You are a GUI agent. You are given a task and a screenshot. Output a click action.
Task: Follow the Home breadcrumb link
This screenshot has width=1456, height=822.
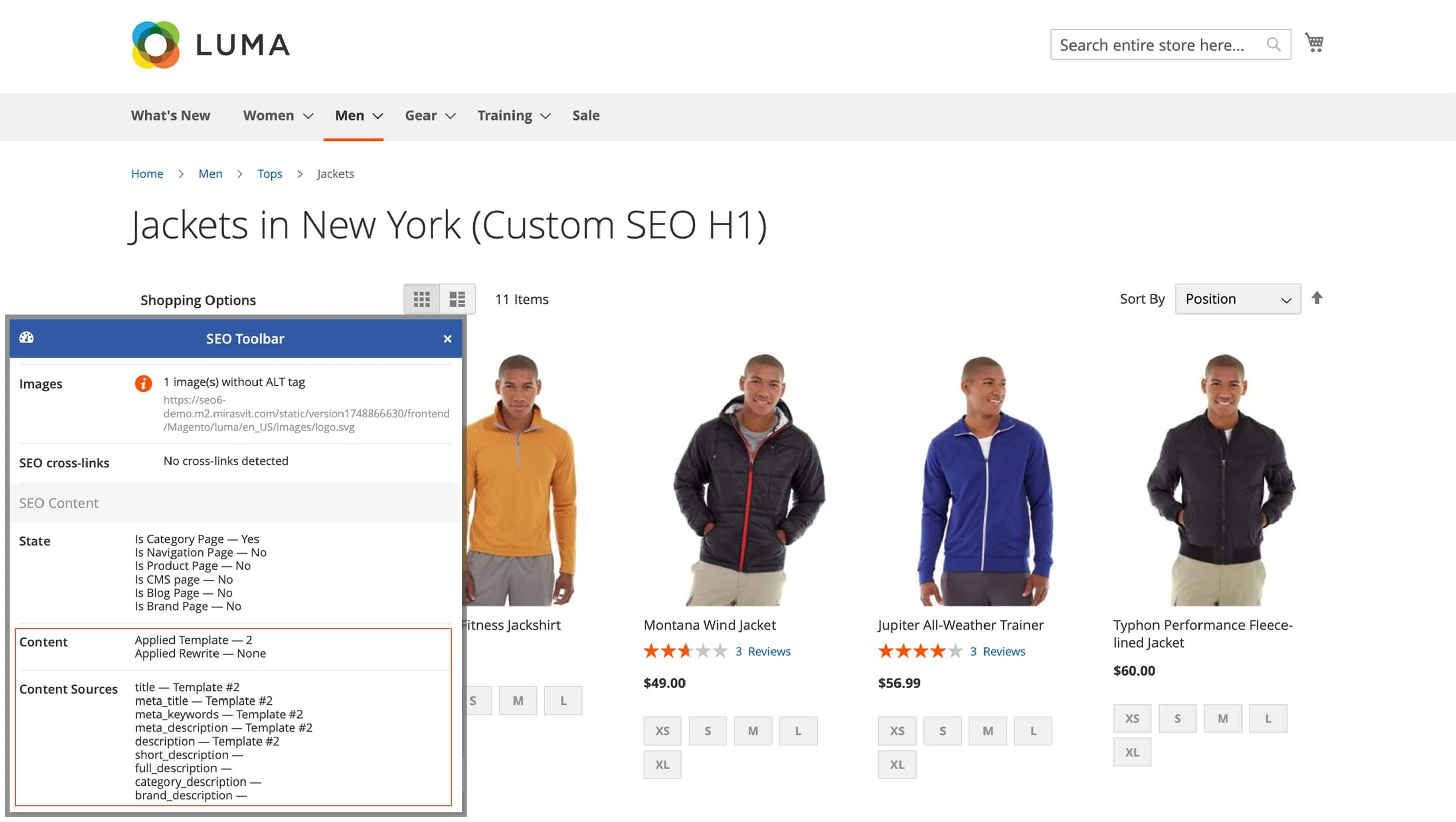pyautogui.click(x=146, y=174)
